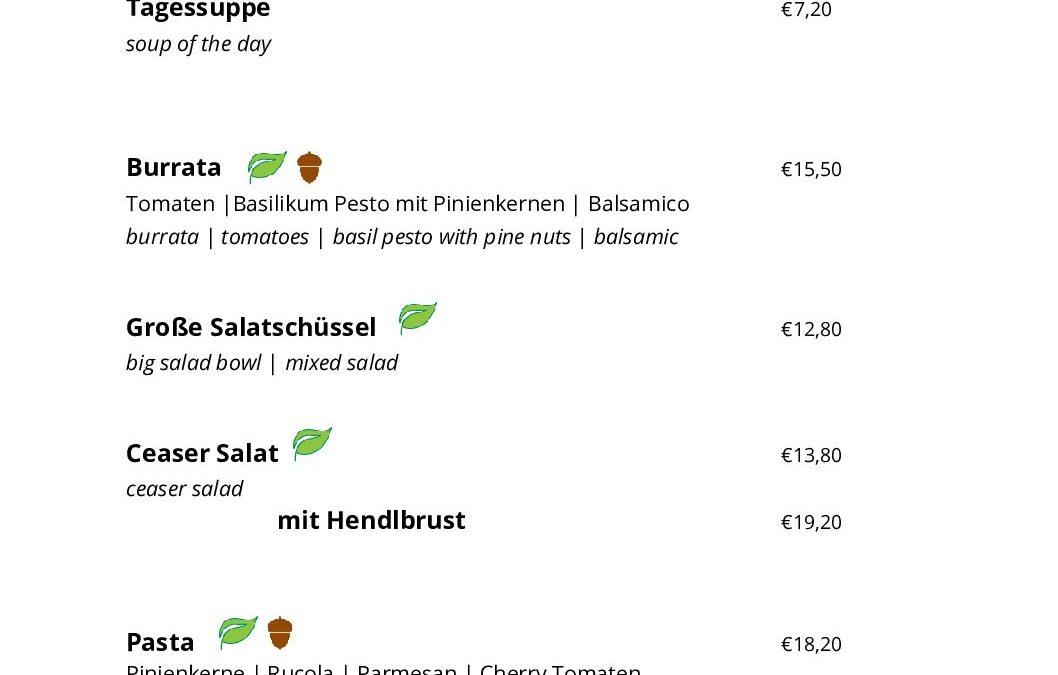Click the brown acorn icon beside Burrata

(310, 167)
